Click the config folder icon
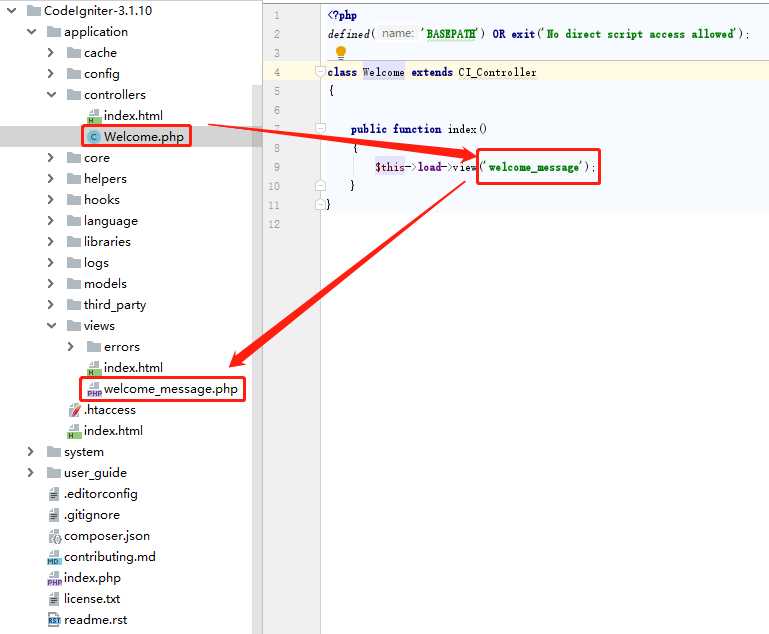Viewport: 769px width, 634px height. [x=74, y=74]
